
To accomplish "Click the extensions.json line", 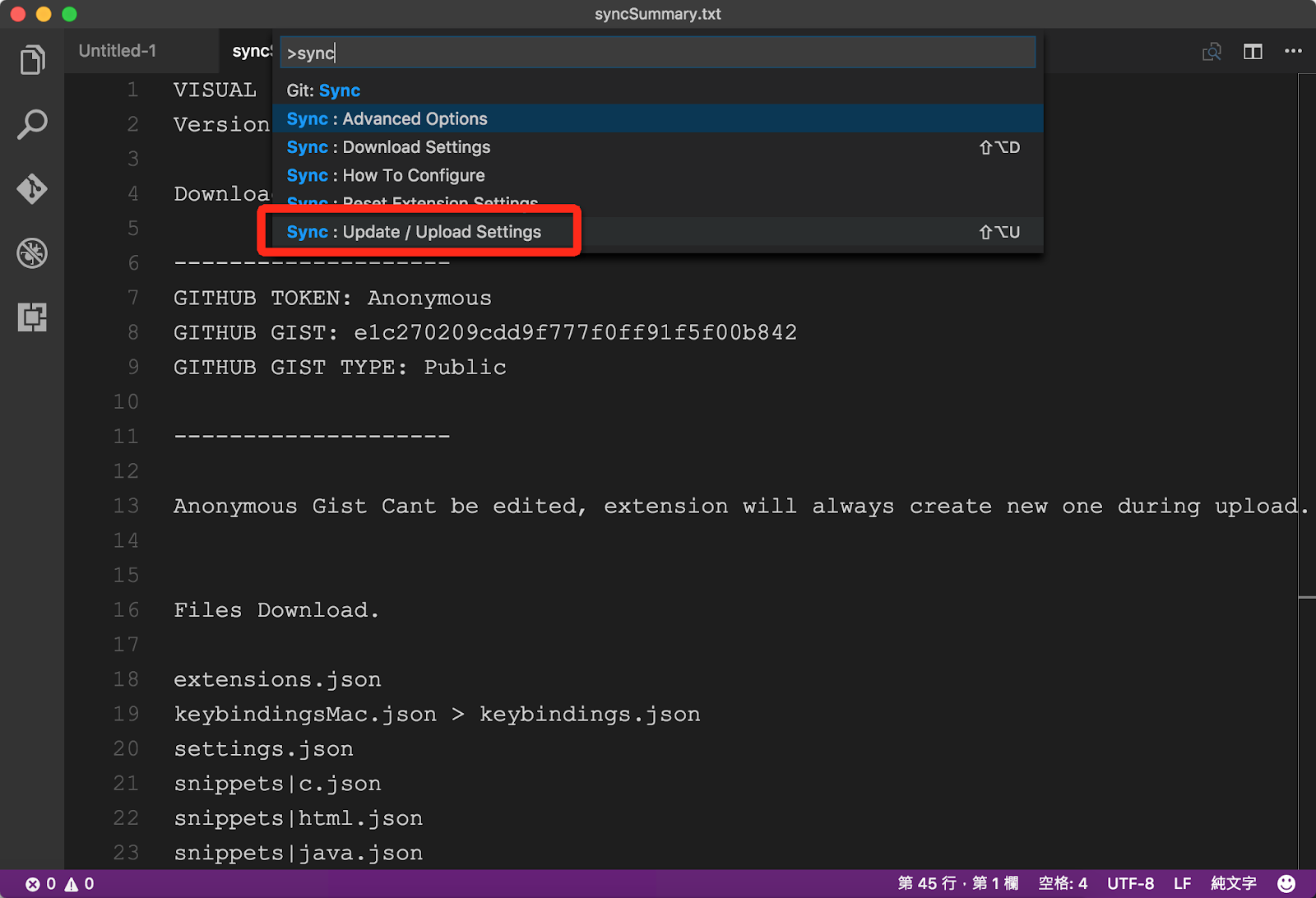I will 277,679.
